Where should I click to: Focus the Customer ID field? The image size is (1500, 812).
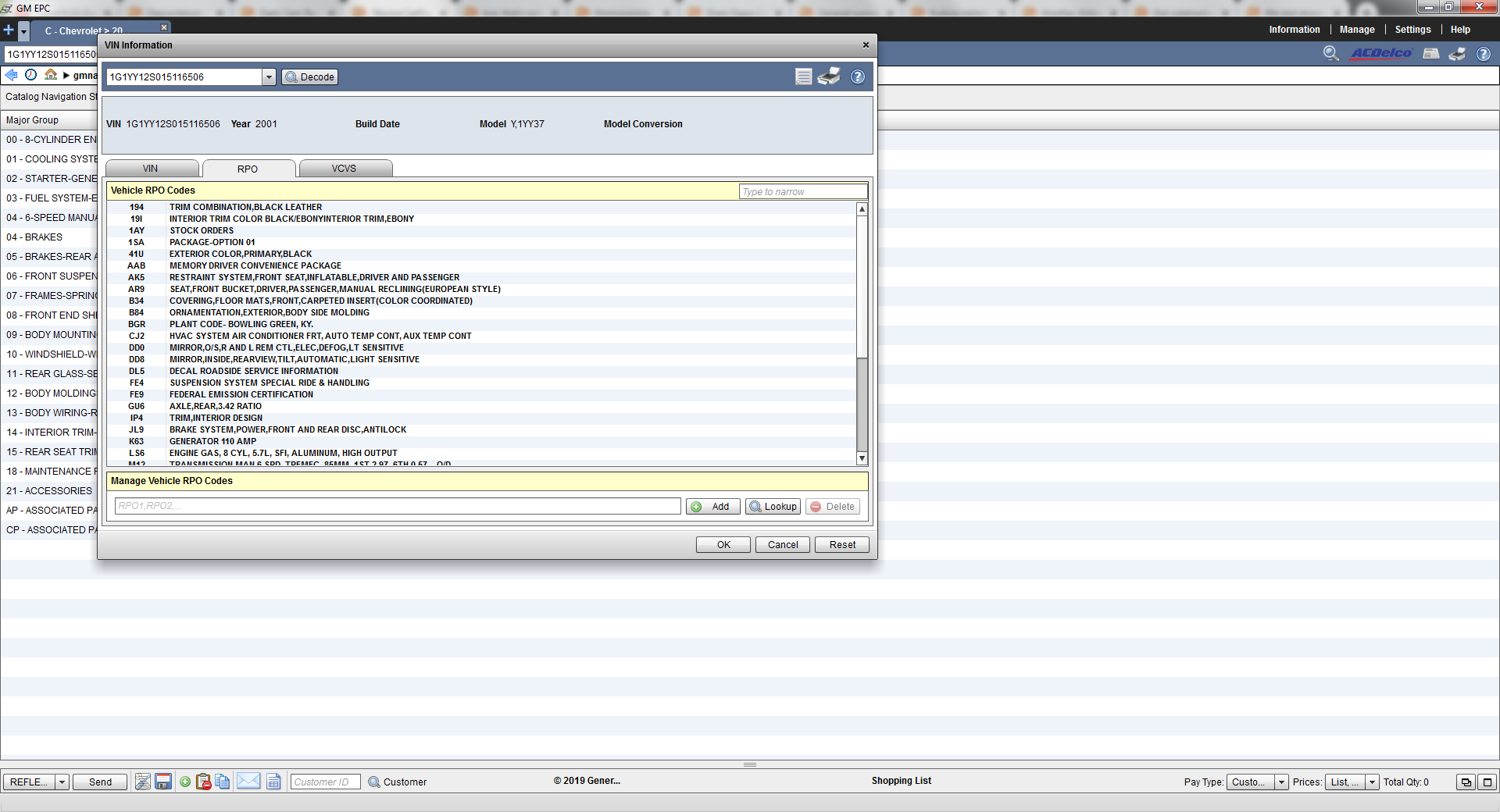pos(325,782)
